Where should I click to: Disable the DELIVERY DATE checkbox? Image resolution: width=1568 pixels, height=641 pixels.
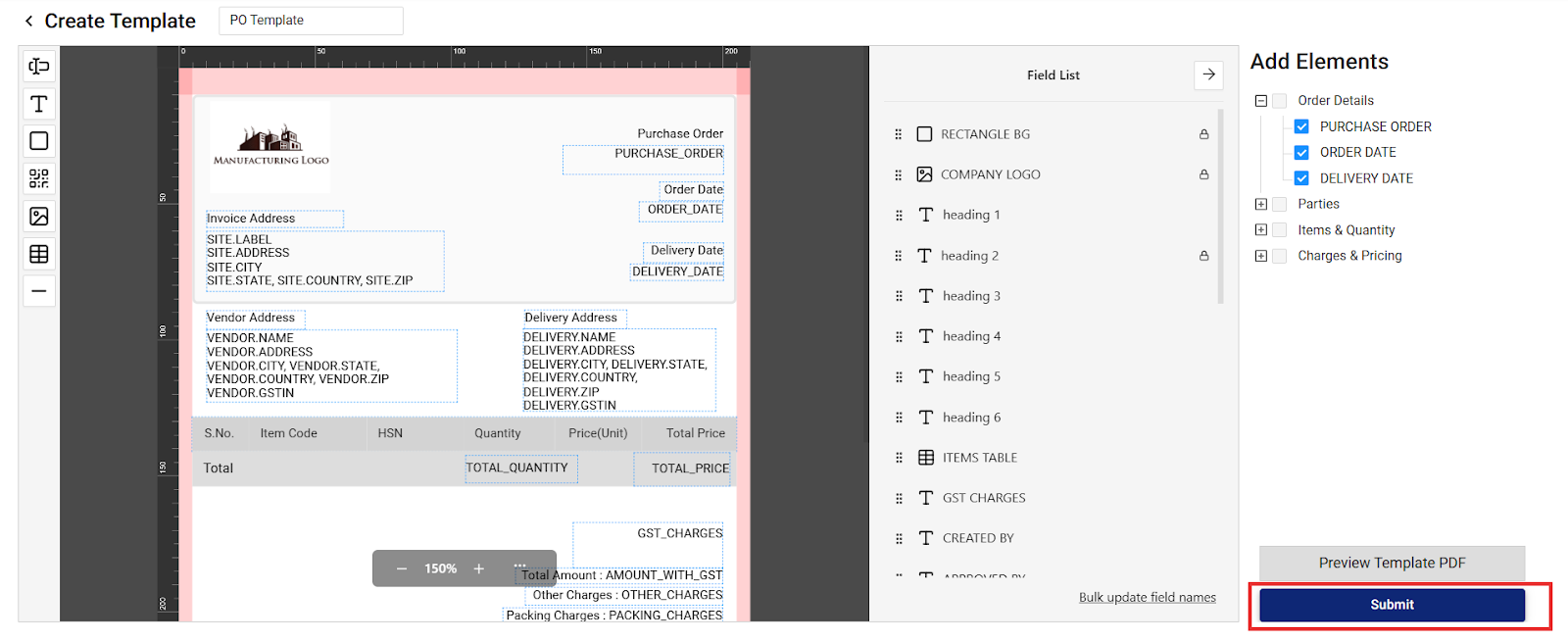pyautogui.click(x=1301, y=178)
